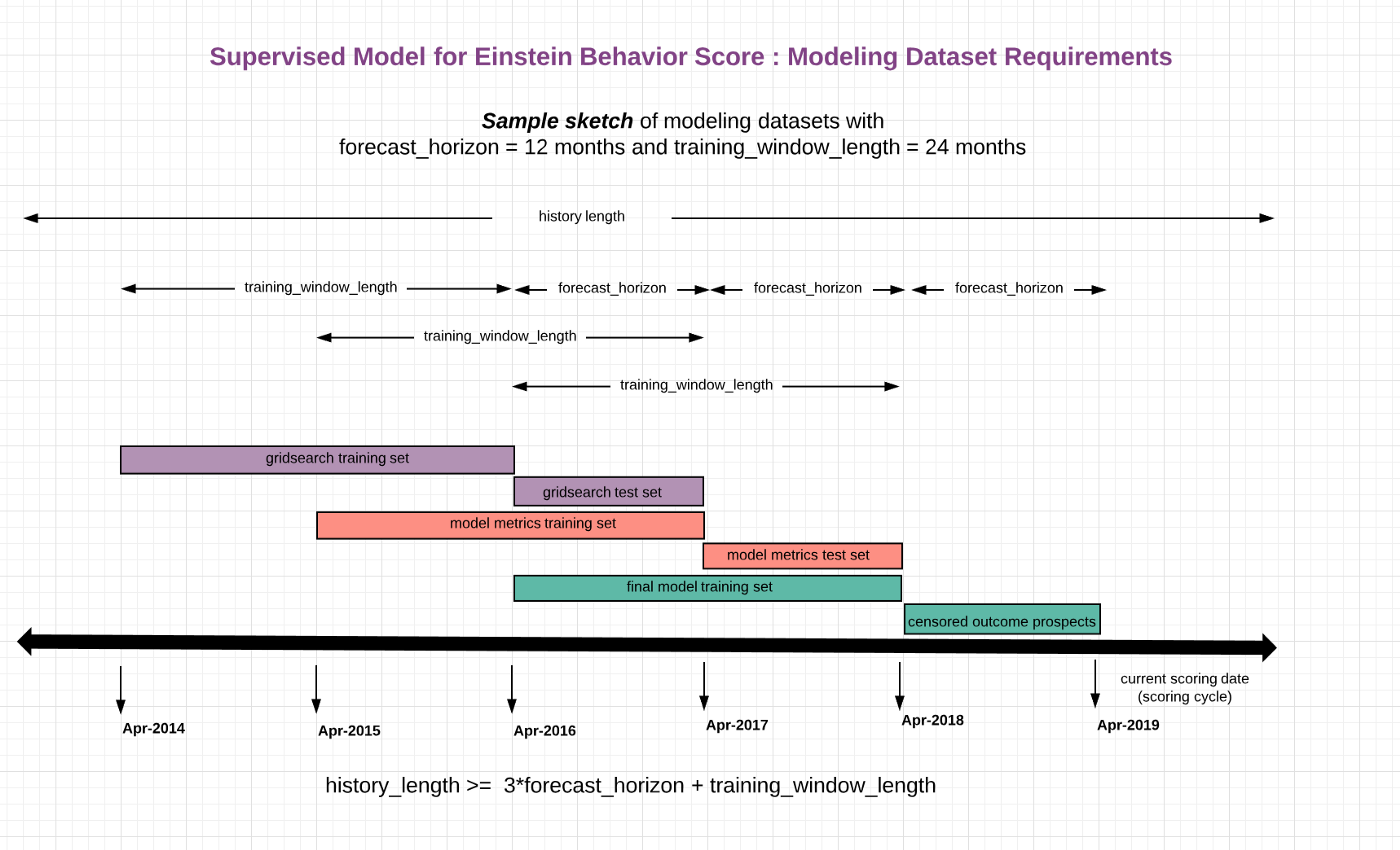This screenshot has width=1400, height=850.
Task: Click the "Sample sketch of modeling datasets with" line
Action: (x=683, y=121)
